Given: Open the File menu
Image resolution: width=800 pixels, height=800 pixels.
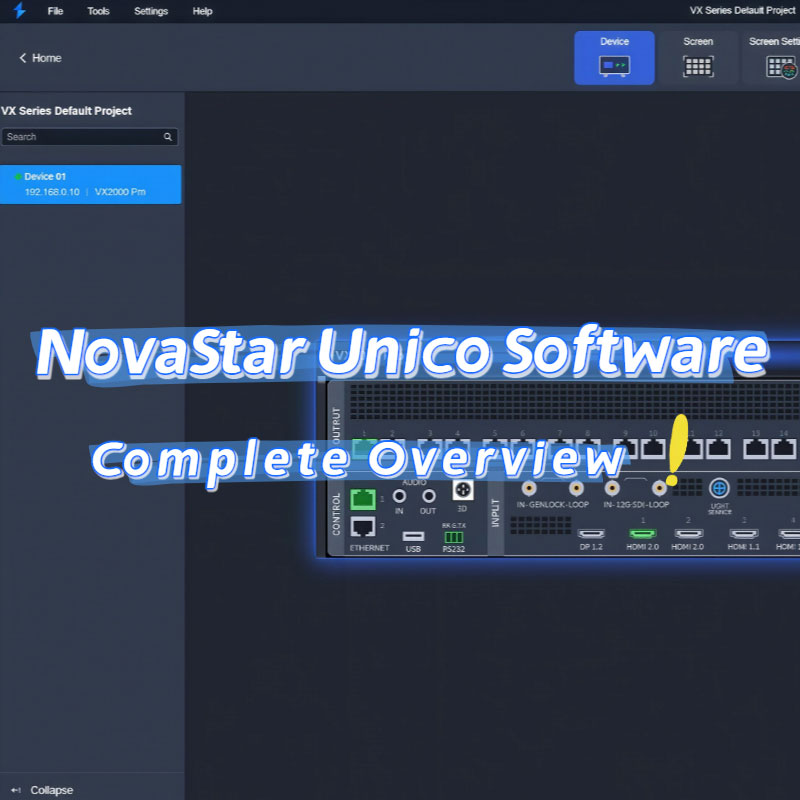Looking at the screenshot, I should 55,11.
